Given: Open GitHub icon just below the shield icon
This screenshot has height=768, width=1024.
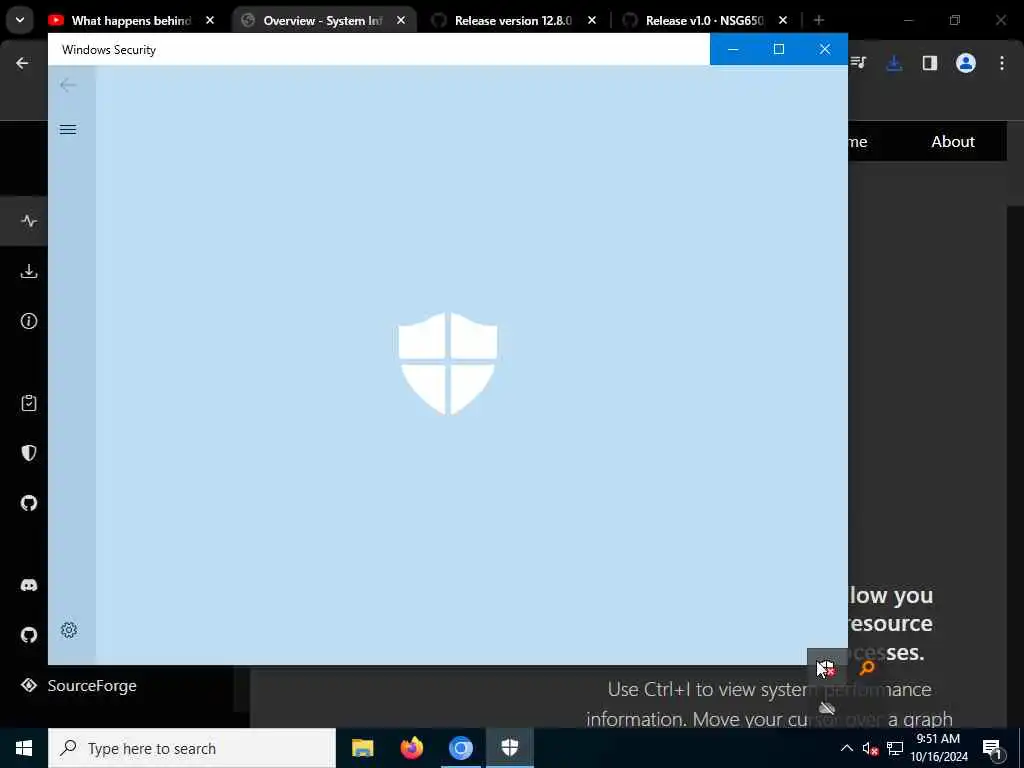Looking at the screenshot, I should click(29, 503).
